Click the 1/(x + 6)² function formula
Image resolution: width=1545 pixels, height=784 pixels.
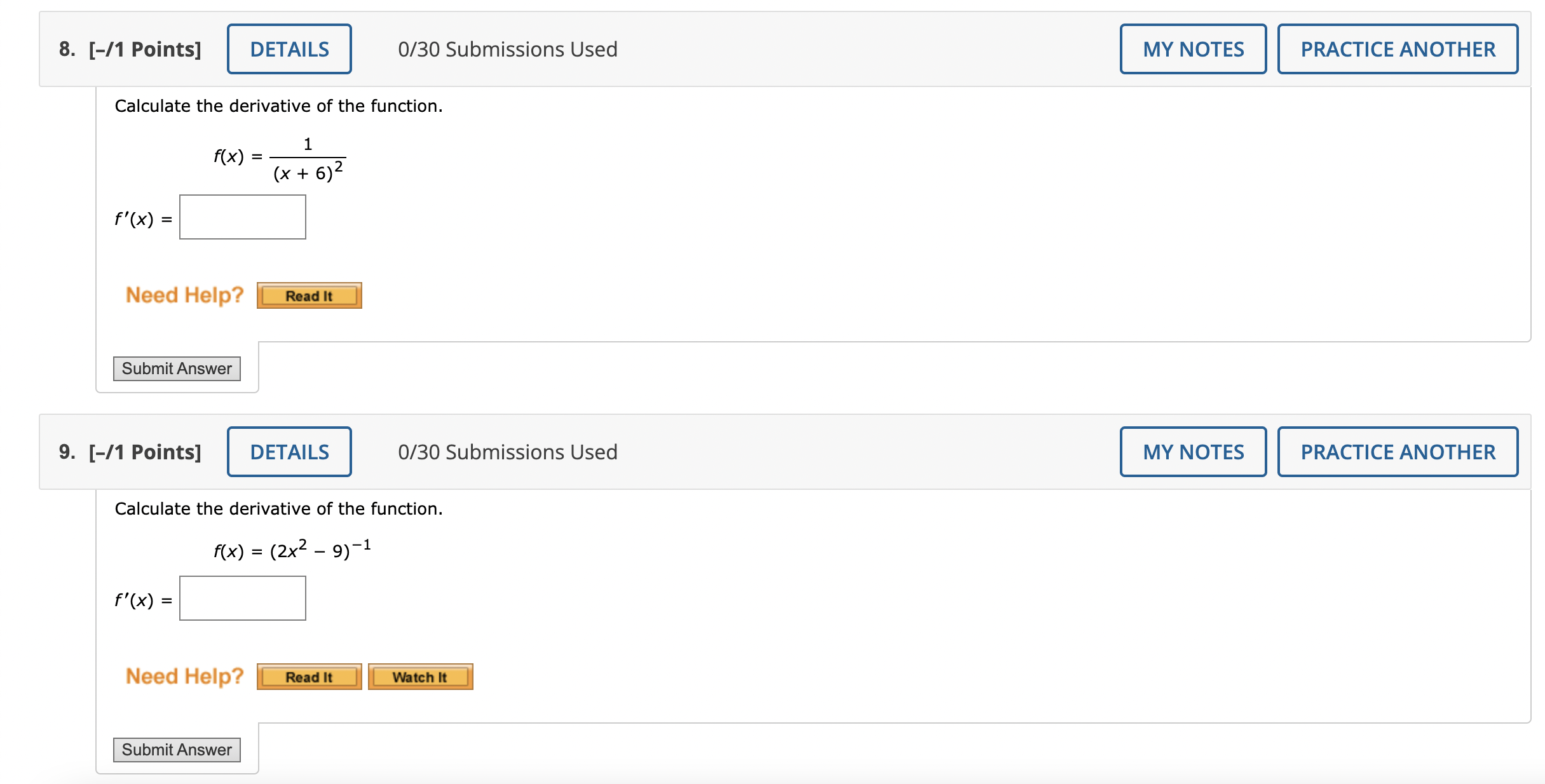tap(308, 159)
